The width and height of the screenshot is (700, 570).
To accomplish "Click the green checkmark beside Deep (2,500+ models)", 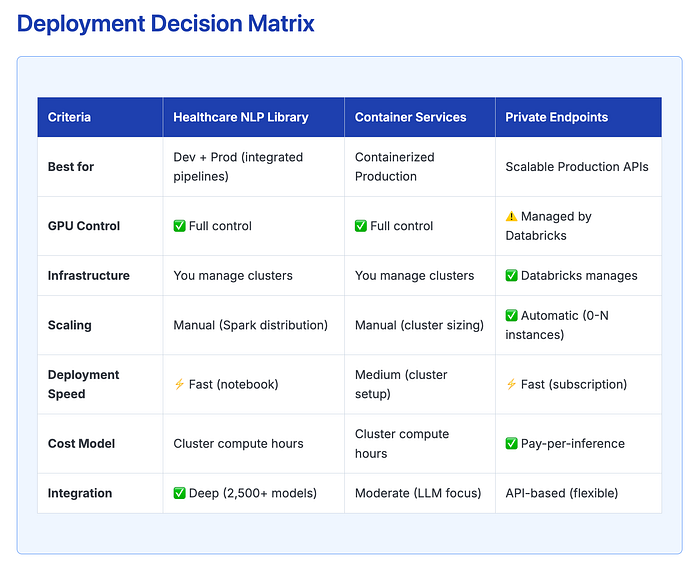I will (179, 493).
